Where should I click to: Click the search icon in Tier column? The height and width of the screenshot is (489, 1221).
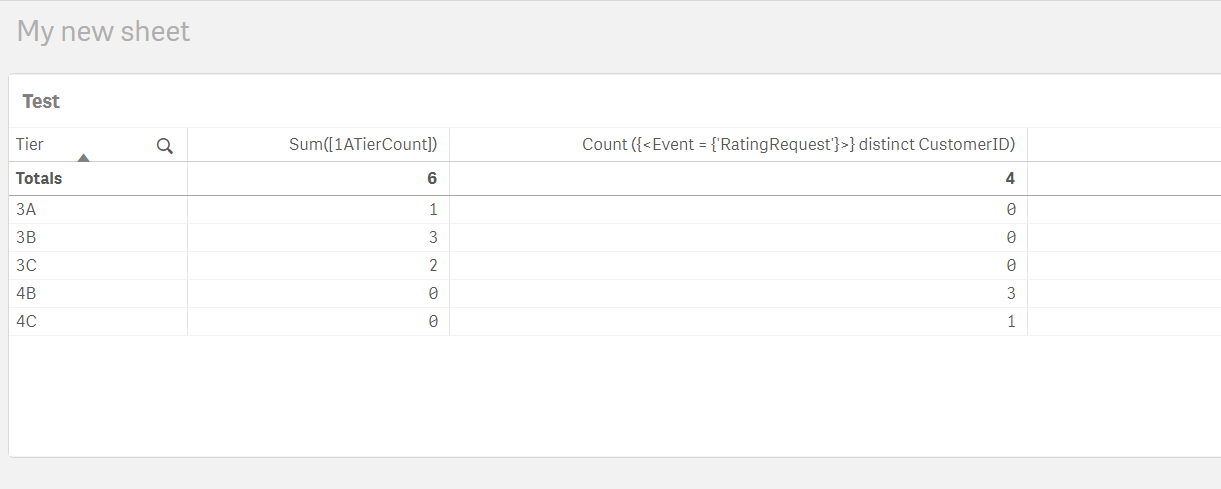coord(165,146)
